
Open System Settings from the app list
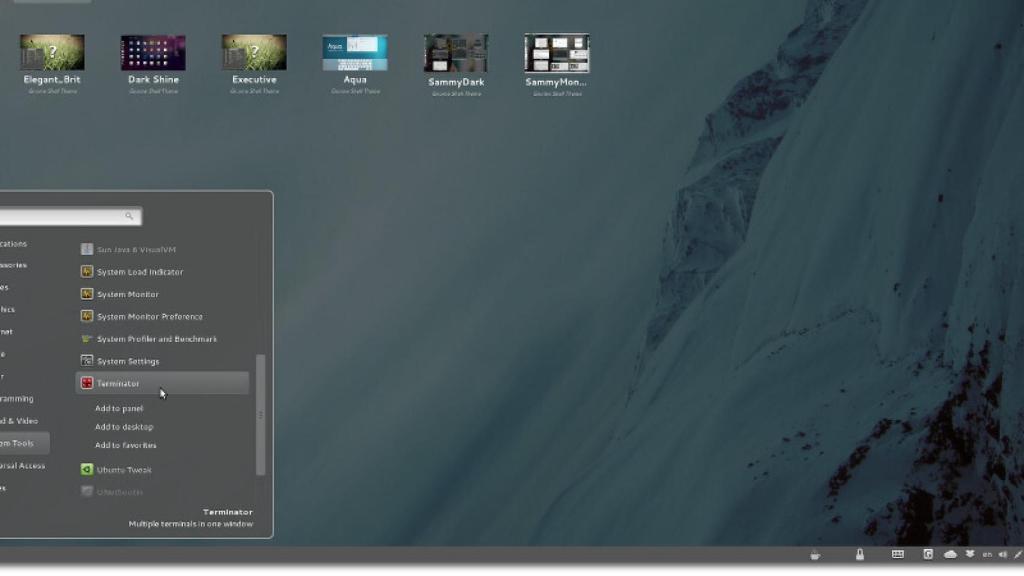pyautogui.click(x=127, y=361)
